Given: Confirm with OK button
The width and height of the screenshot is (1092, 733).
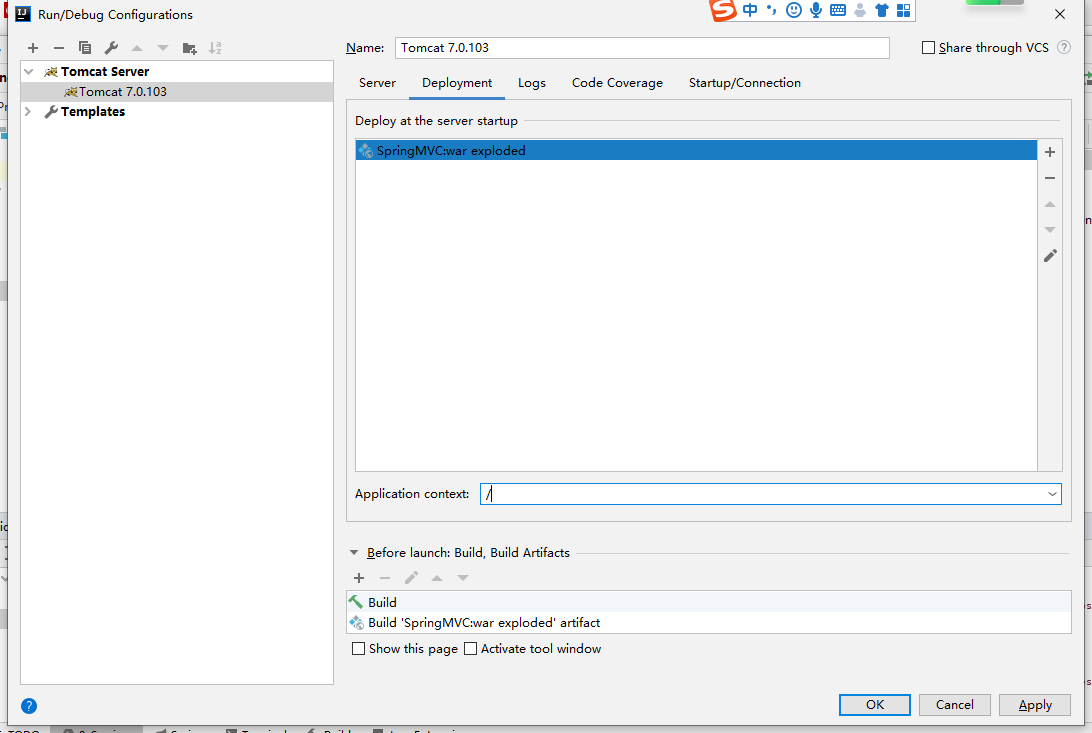Looking at the screenshot, I should click(875, 704).
